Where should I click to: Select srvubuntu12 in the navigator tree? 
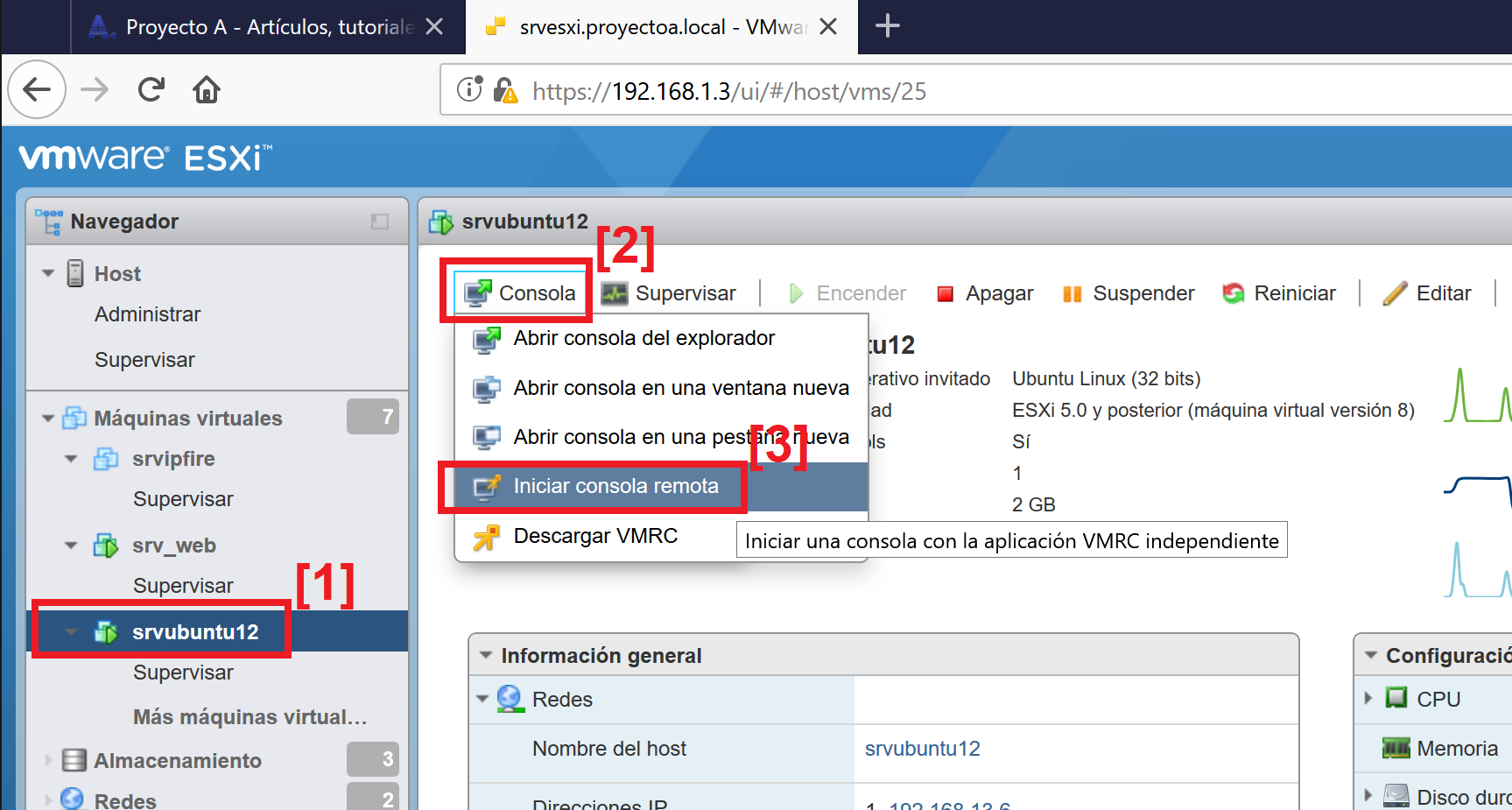click(195, 632)
